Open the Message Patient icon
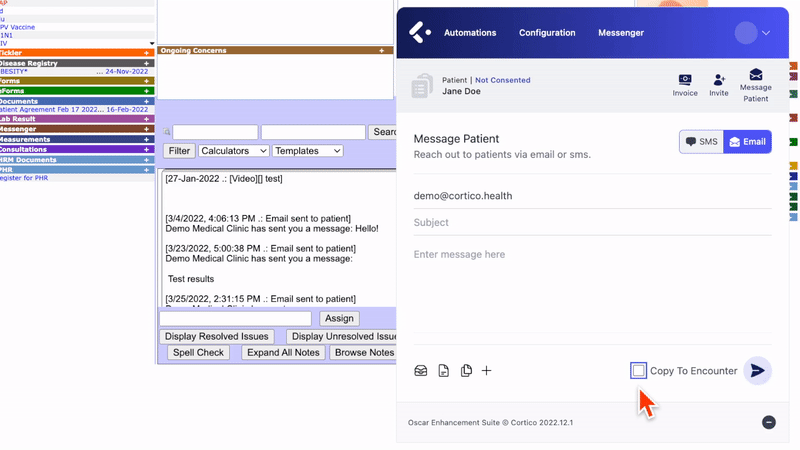This screenshot has height=450, width=800. pyautogui.click(x=755, y=83)
